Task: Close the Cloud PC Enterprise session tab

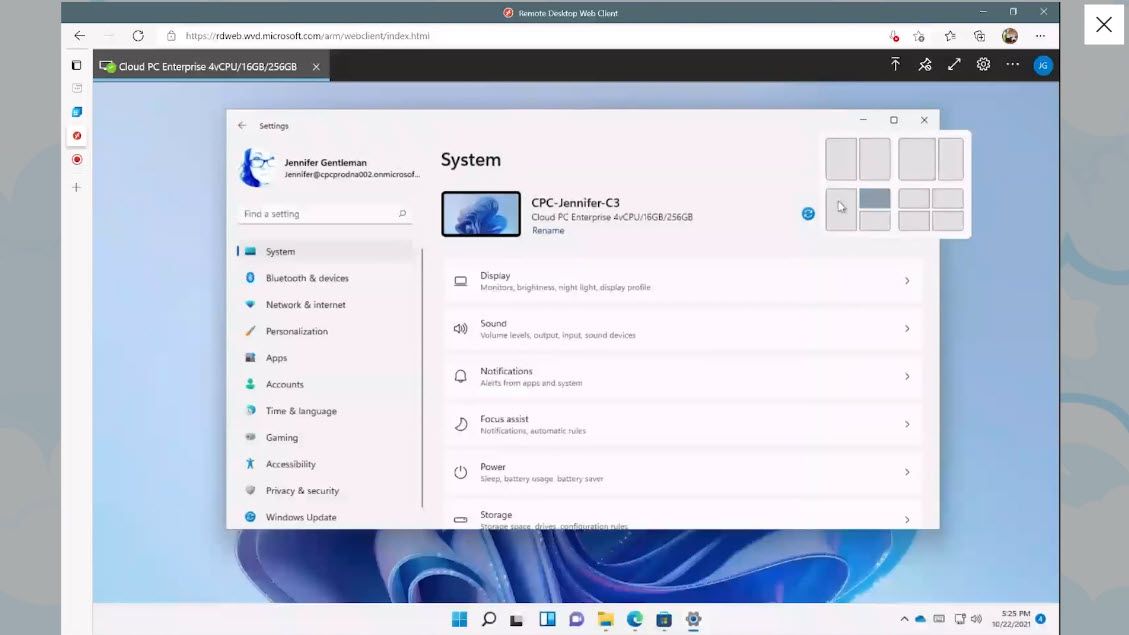Action: point(316,66)
